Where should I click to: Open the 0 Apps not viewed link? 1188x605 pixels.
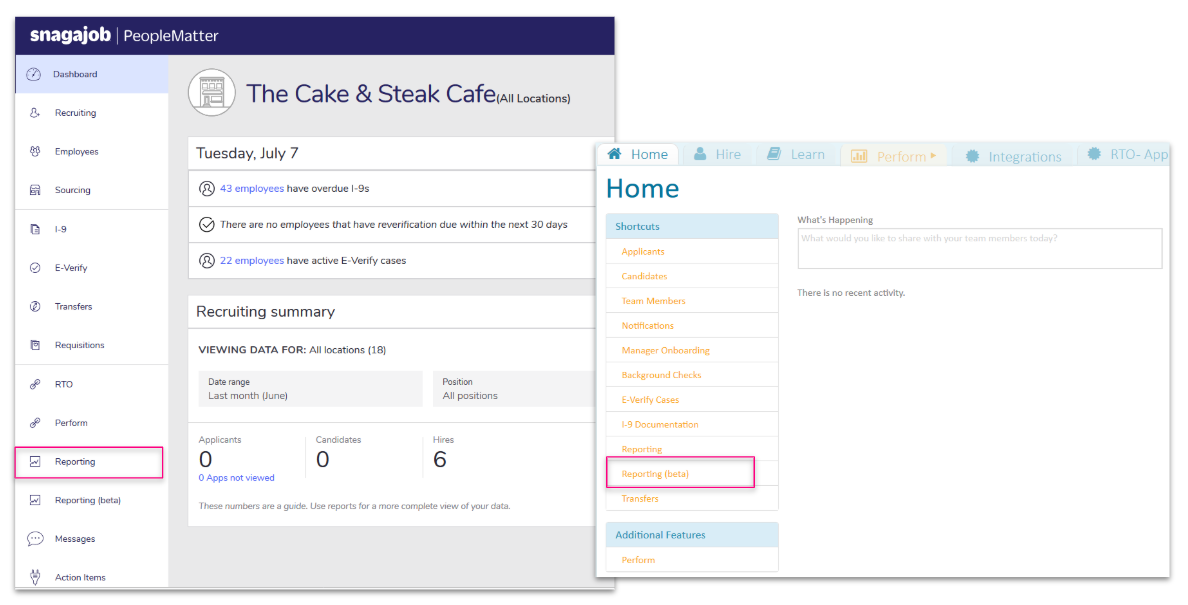[x=236, y=478]
